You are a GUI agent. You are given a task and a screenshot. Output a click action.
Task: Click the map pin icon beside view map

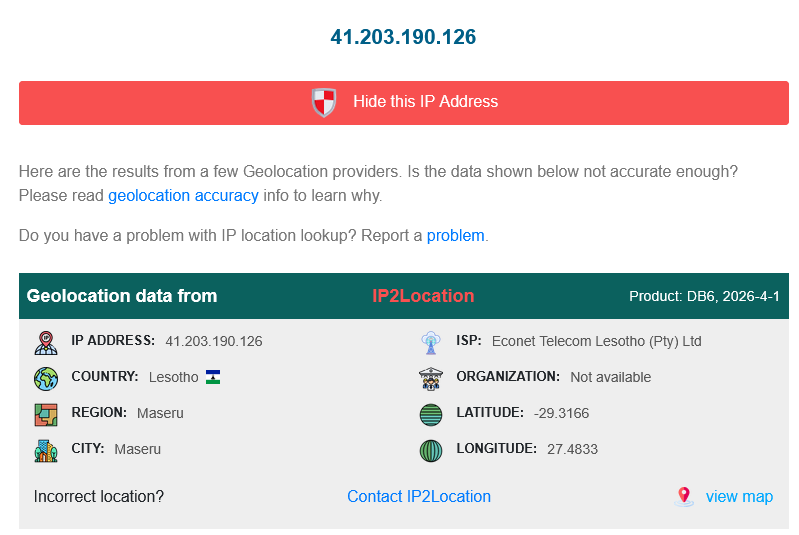click(x=684, y=496)
